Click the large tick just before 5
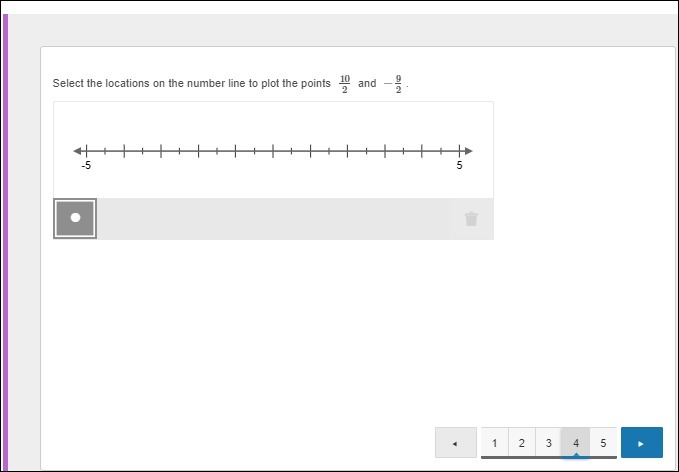Image resolution: width=679 pixels, height=472 pixels. coord(422,151)
